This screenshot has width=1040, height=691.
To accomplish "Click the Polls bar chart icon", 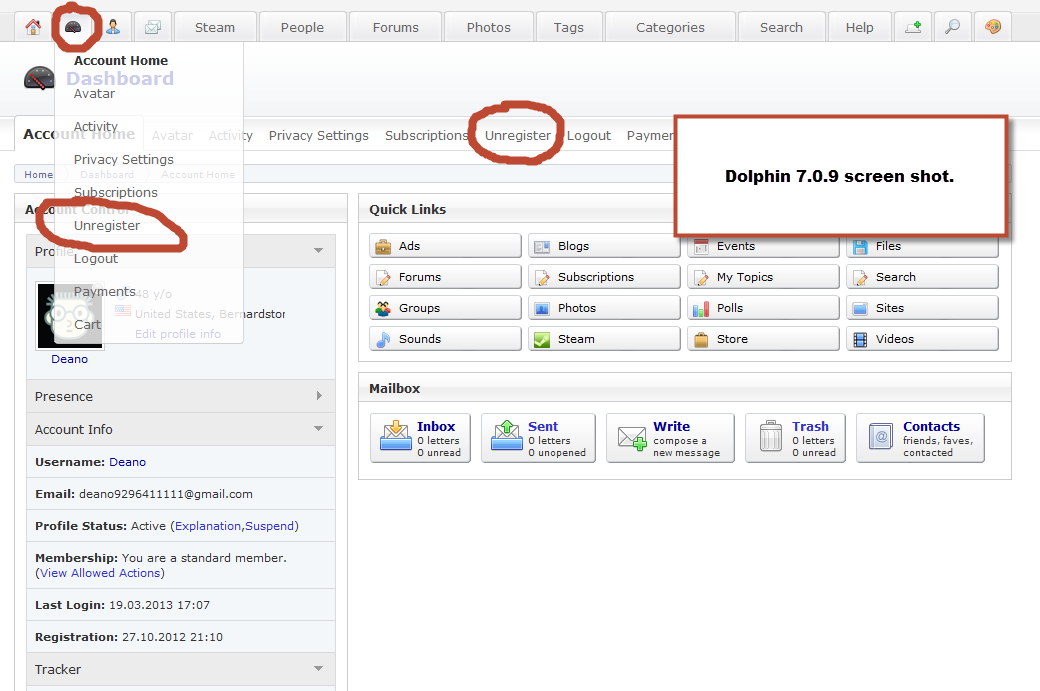I will pyautogui.click(x=701, y=308).
